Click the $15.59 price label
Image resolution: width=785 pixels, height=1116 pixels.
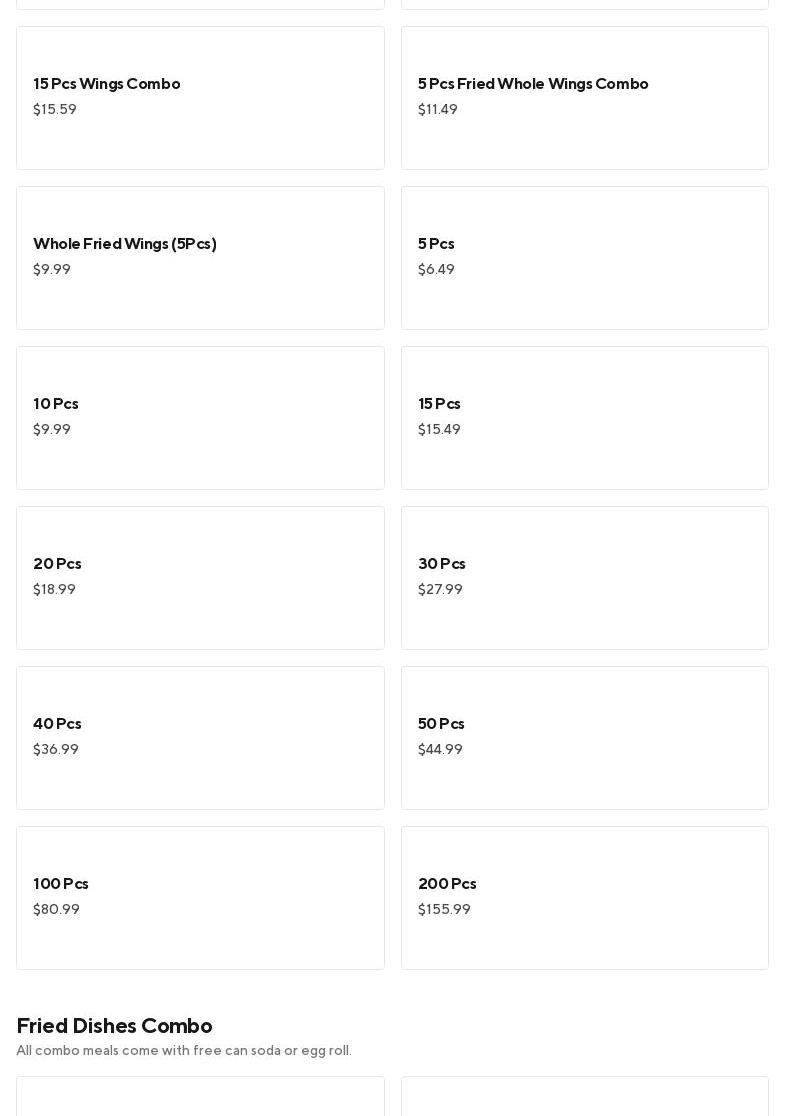pyautogui.click(x=55, y=110)
